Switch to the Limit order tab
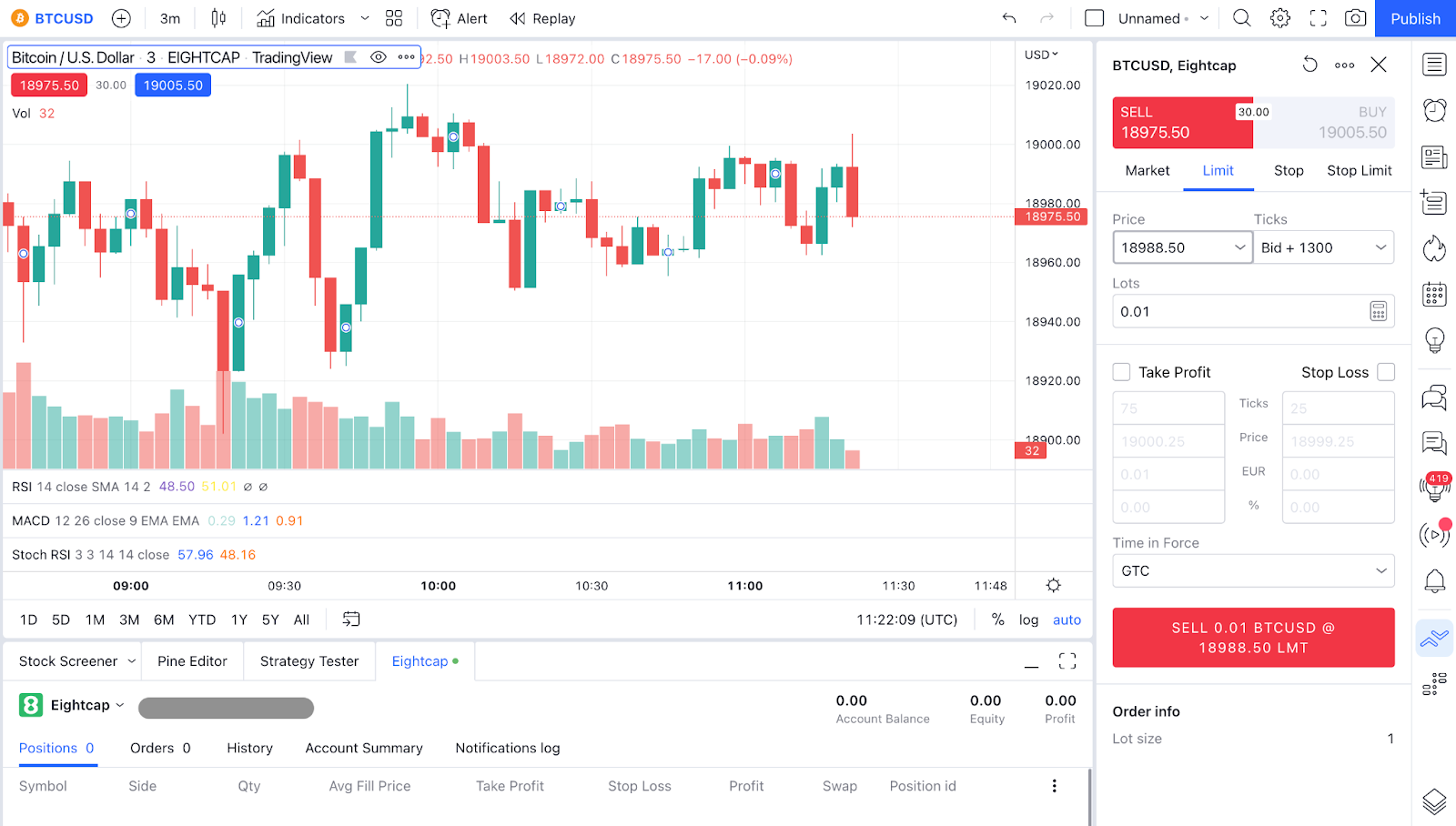1456x826 pixels. [x=1218, y=170]
